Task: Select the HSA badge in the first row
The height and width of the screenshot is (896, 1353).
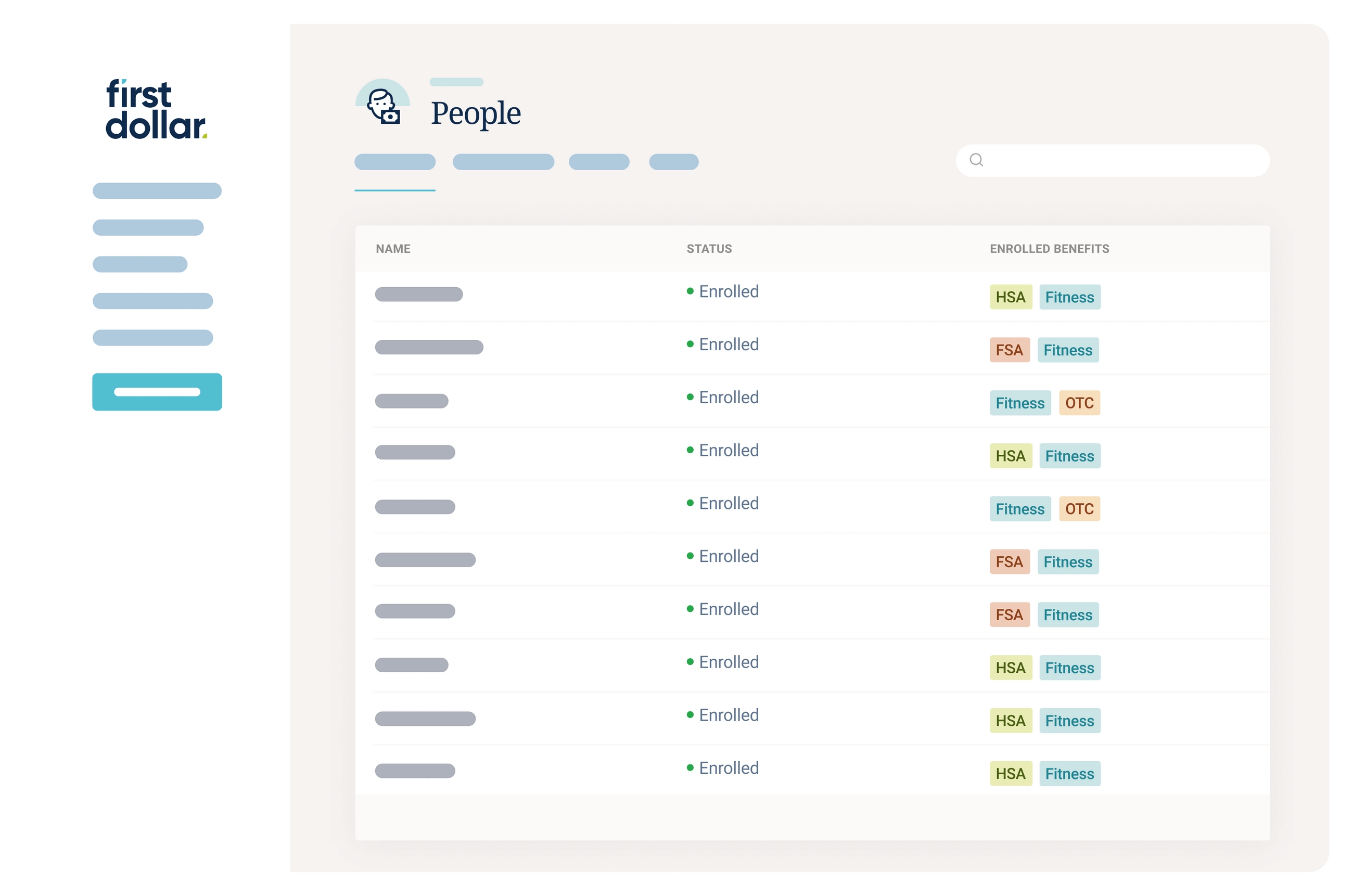Action: [1011, 297]
